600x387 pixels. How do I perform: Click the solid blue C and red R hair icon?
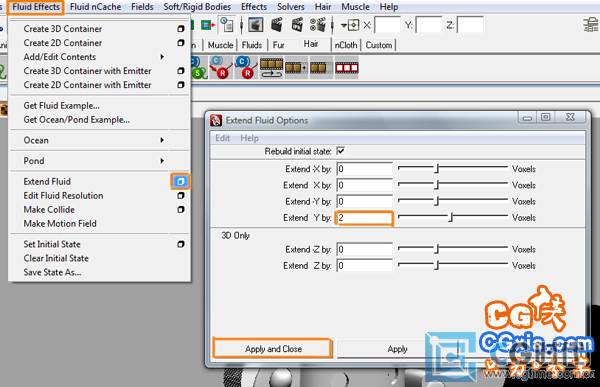(245, 67)
